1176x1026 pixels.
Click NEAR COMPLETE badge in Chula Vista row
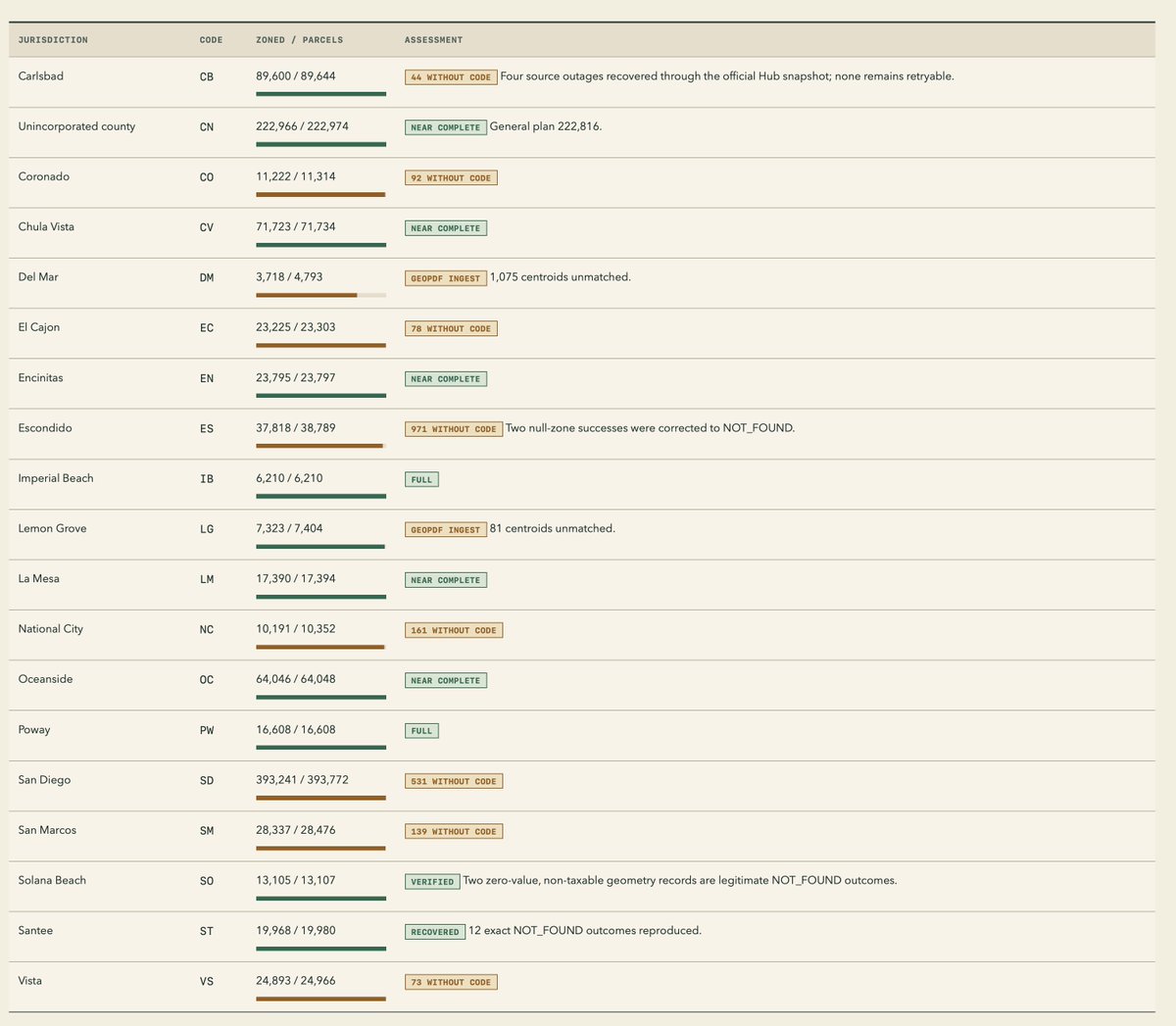(x=446, y=227)
